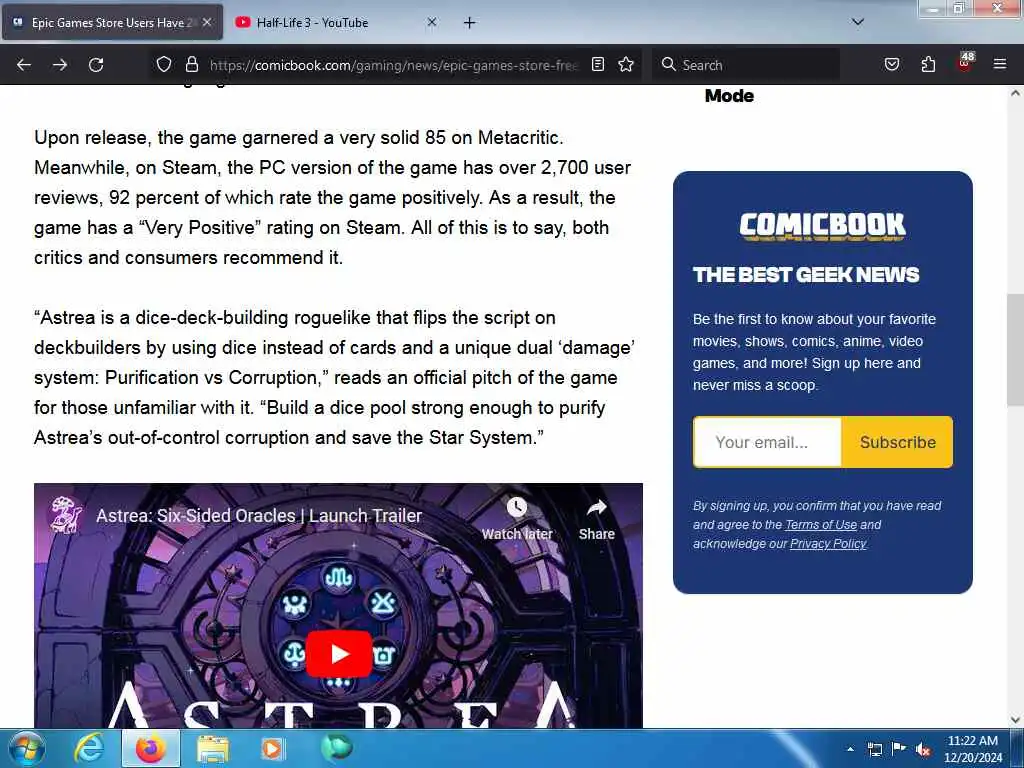Focus the Search box in toolbar
The height and width of the screenshot is (768, 1024).
(x=745, y=65)
